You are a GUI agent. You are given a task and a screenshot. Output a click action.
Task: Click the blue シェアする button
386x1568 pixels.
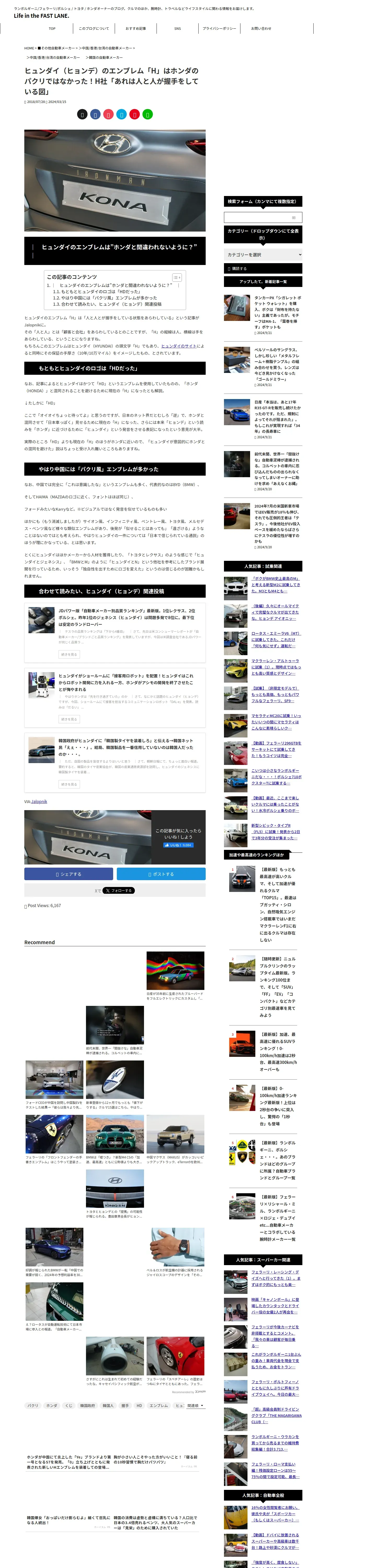(68, 874)
